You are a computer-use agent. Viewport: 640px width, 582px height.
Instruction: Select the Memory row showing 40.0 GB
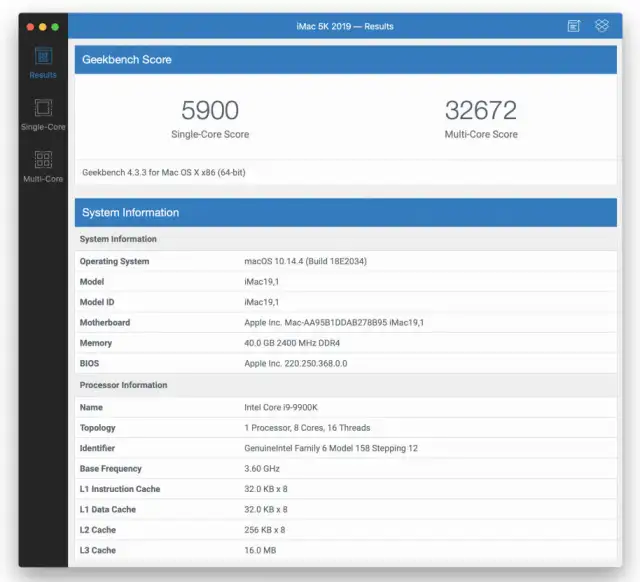(x=345, y=343)
